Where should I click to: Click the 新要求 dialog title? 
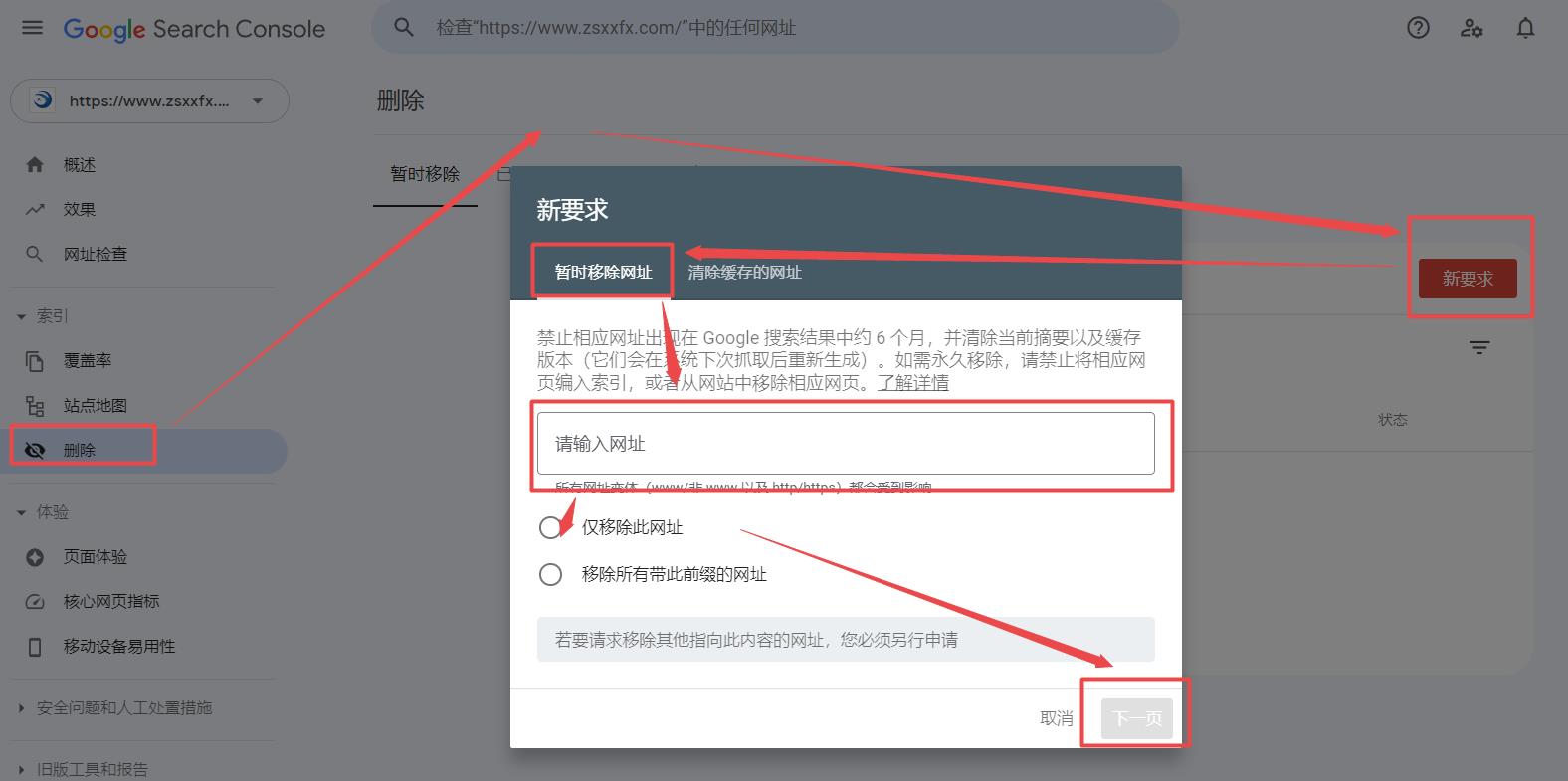click(x=572, y=210)
